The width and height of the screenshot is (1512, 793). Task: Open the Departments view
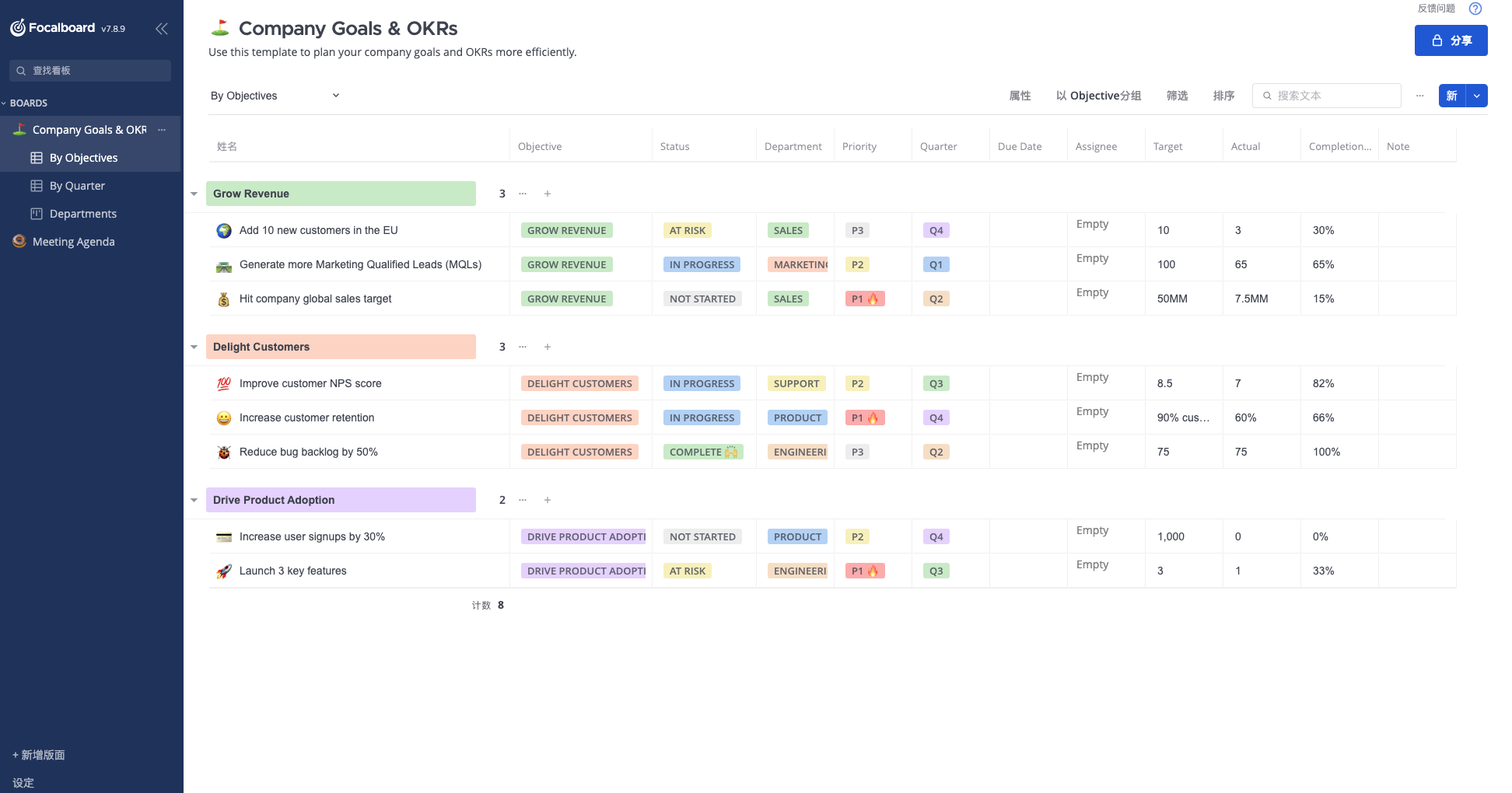[82, 214]
